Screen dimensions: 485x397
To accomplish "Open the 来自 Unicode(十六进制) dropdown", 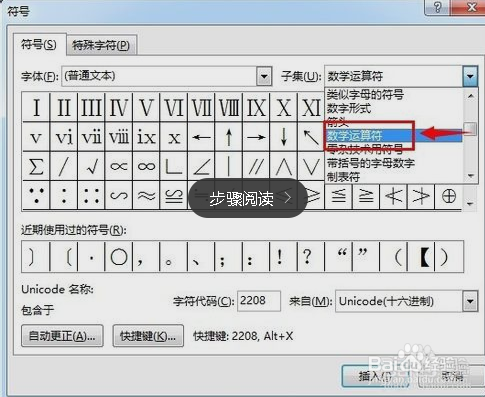I will [470, 301].
